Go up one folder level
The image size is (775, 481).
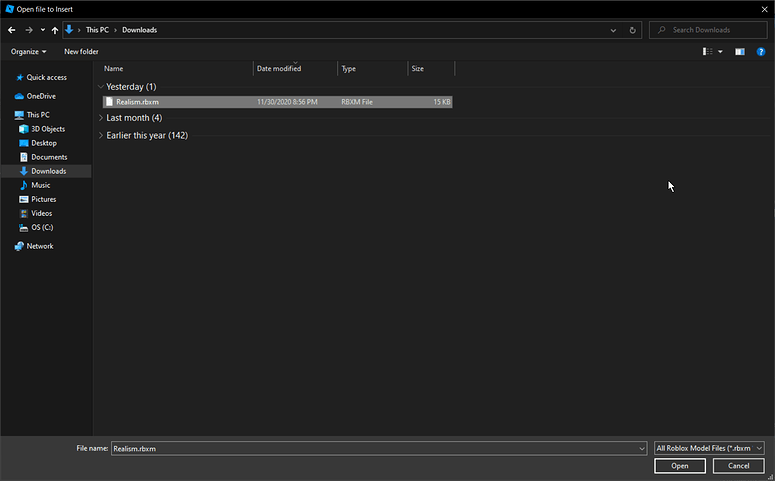click(x=55, y=30)
